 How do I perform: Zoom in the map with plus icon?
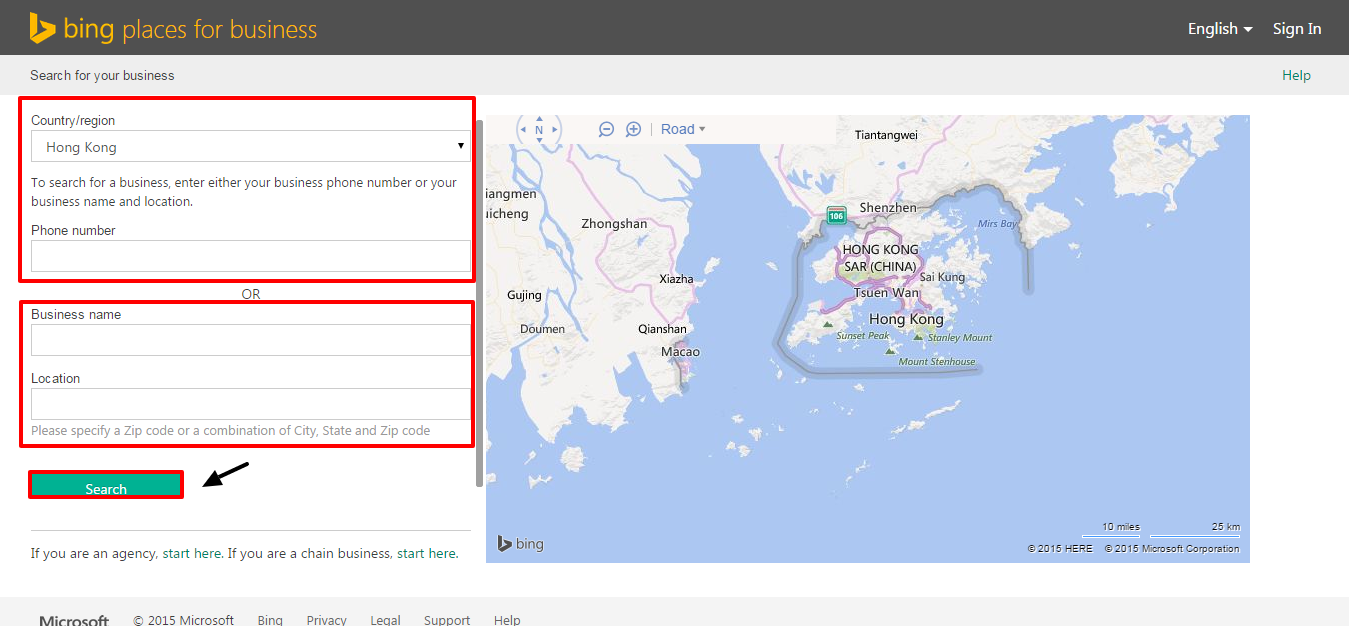[633, 129]
